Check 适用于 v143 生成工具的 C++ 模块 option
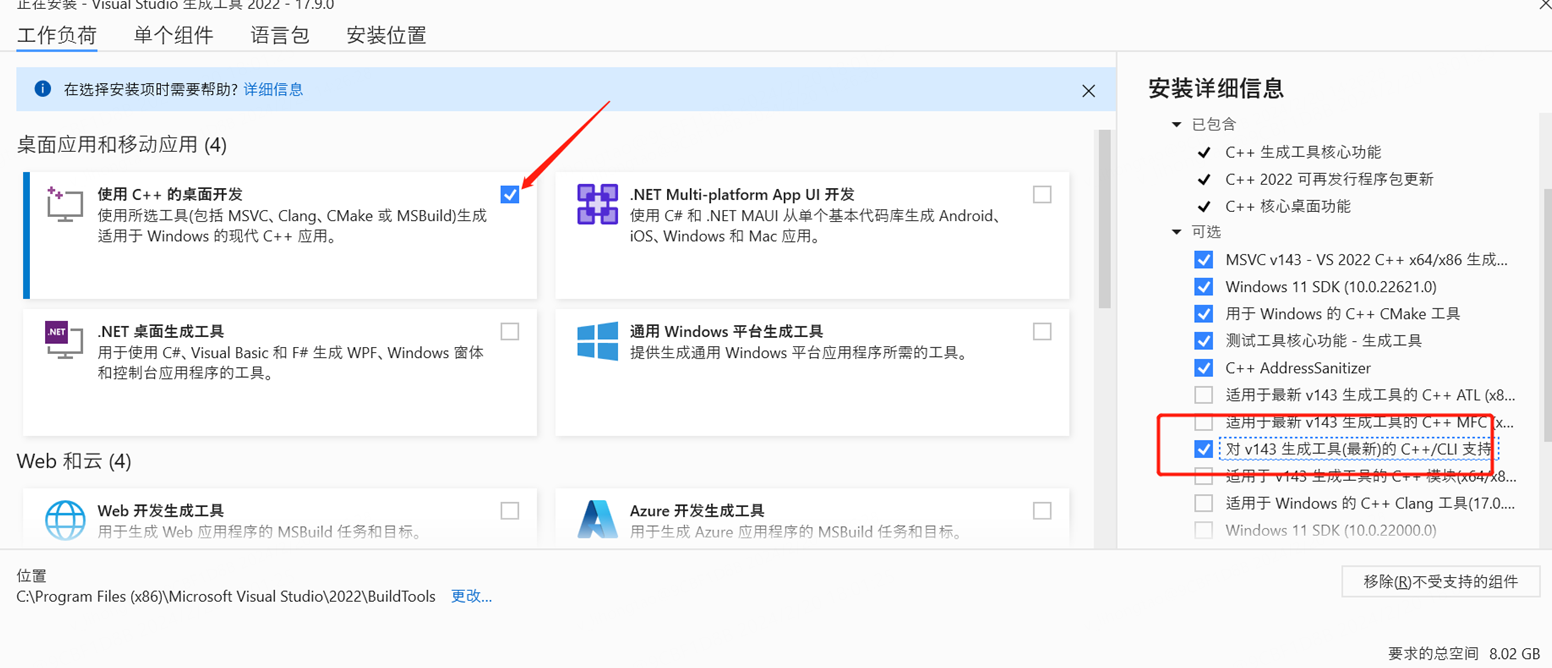Viewport: 1552px width, 668px height. [x=1204, y=476]
